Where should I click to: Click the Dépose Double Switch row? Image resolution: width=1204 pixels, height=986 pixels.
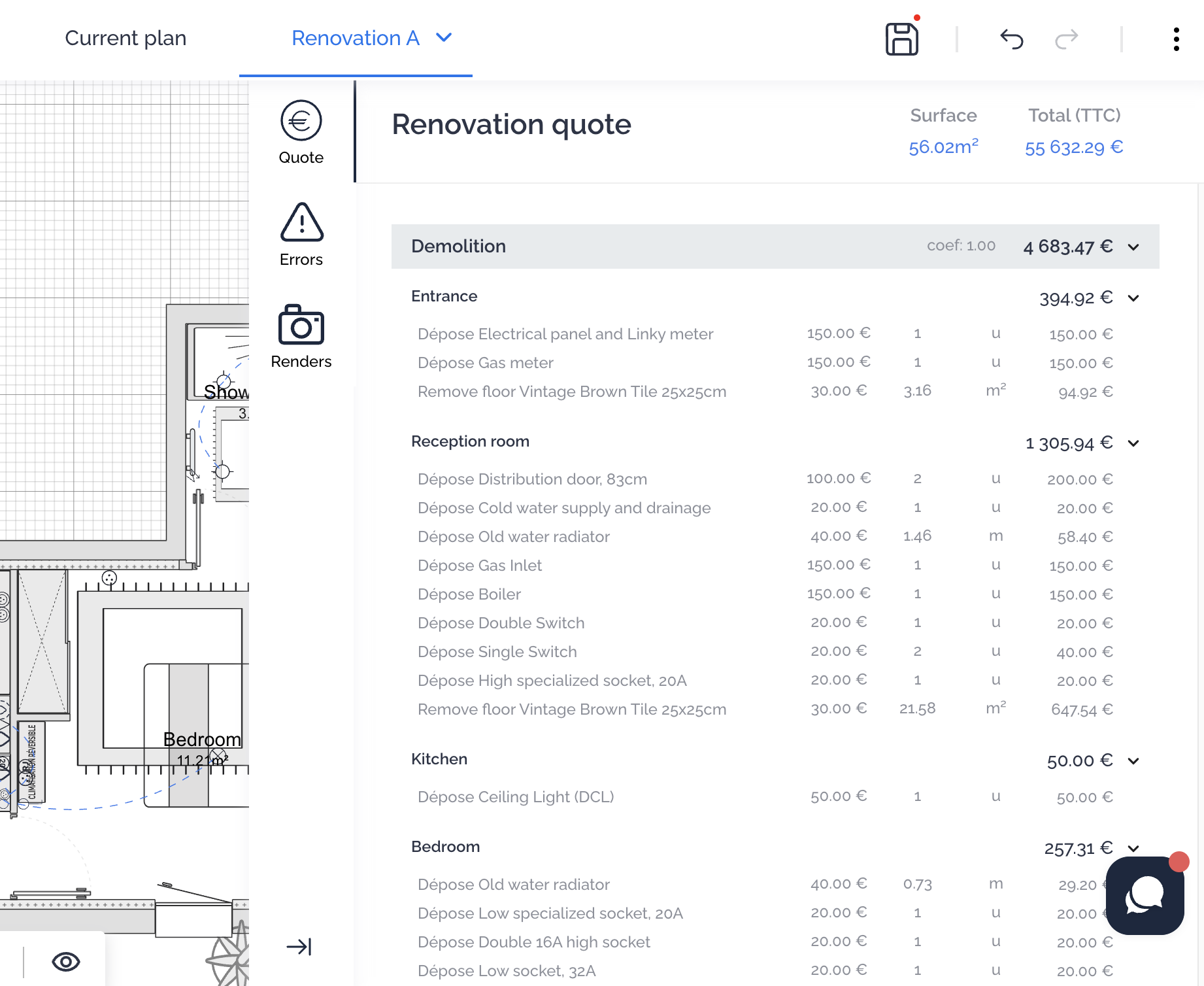765,623
